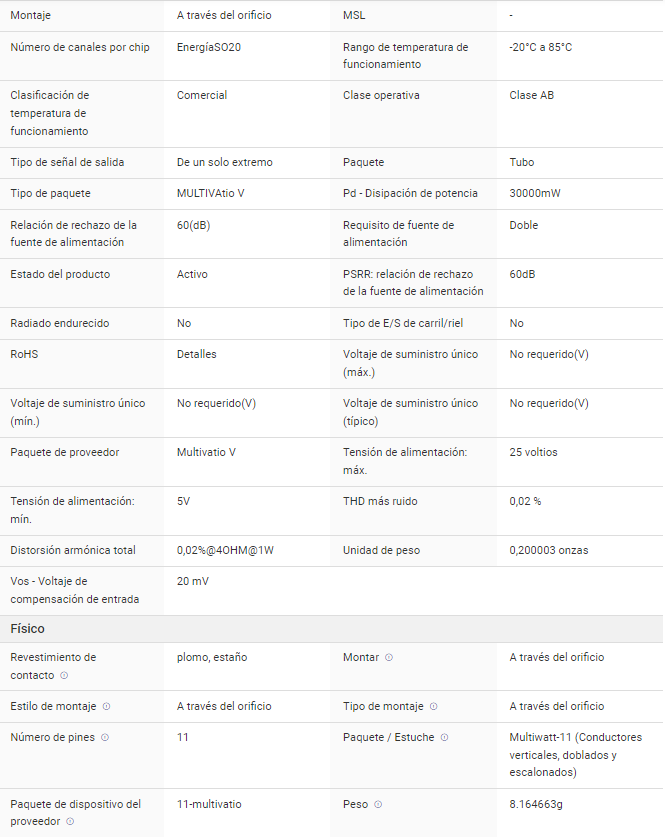Click the 25 voltios supply voltage value
The height and width of the screenshot is (837, 665).
tap(533, 452)
